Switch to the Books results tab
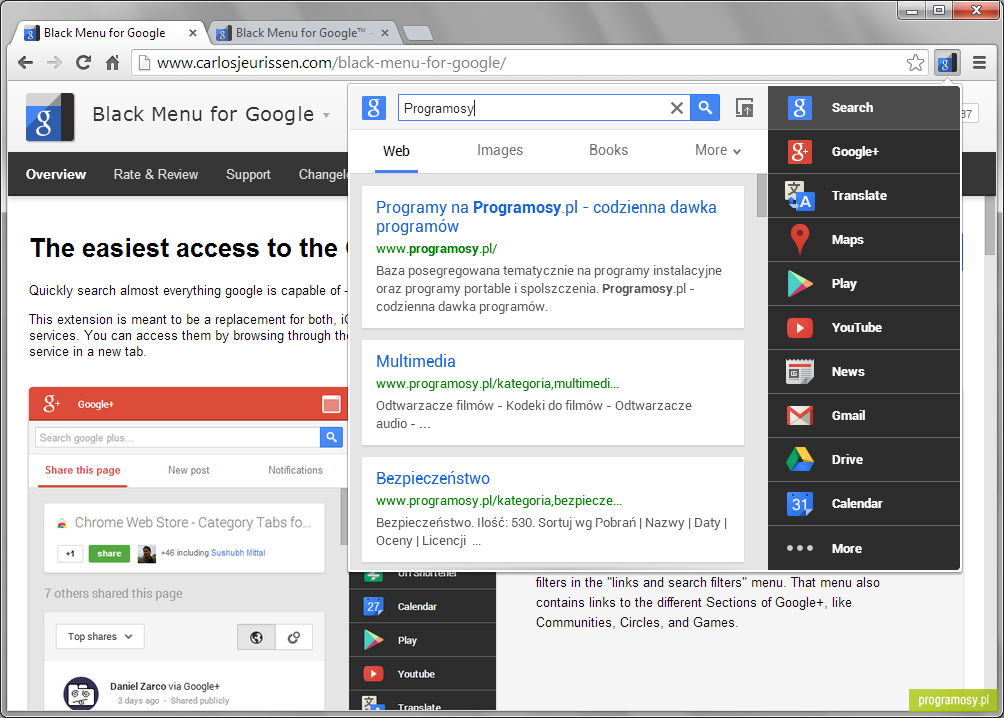Screen dimensions: 1004x718 [x=608, y=151]
